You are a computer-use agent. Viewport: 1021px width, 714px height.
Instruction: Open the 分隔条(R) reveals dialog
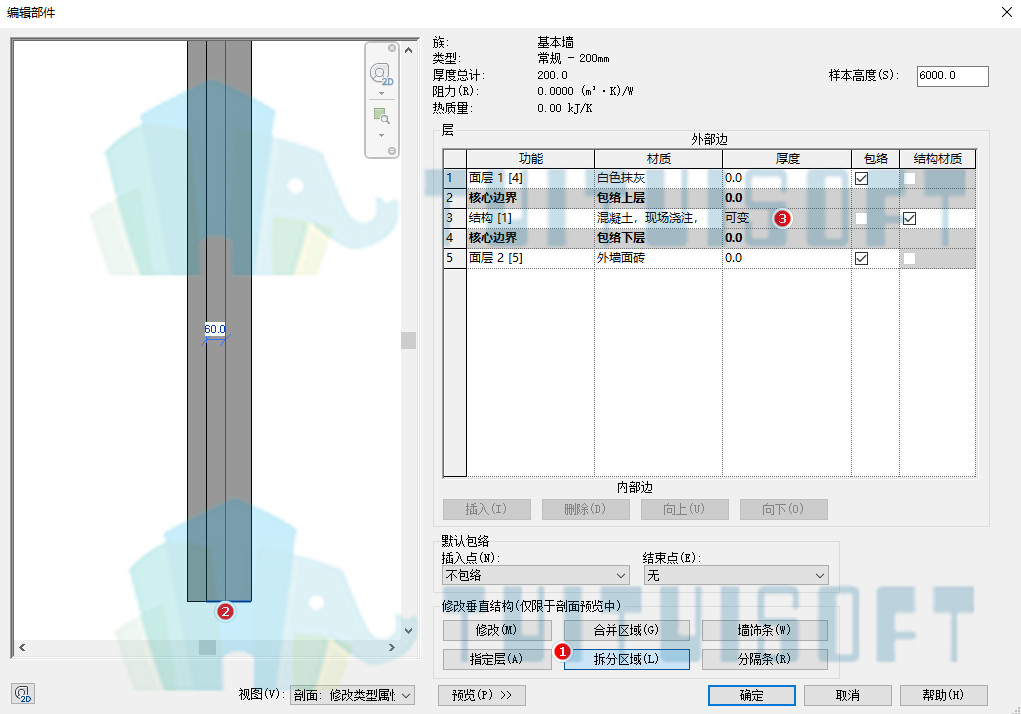(764, 659)
